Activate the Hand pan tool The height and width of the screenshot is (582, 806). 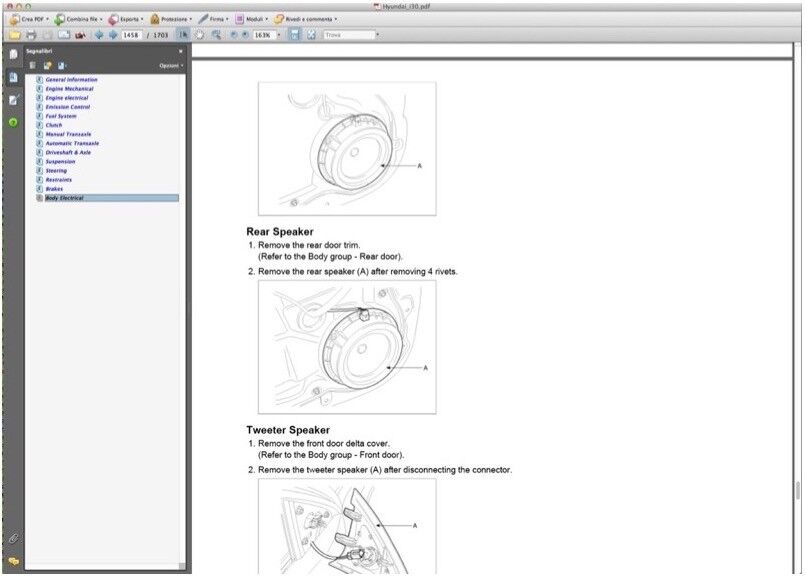click(x=199, y=35)
